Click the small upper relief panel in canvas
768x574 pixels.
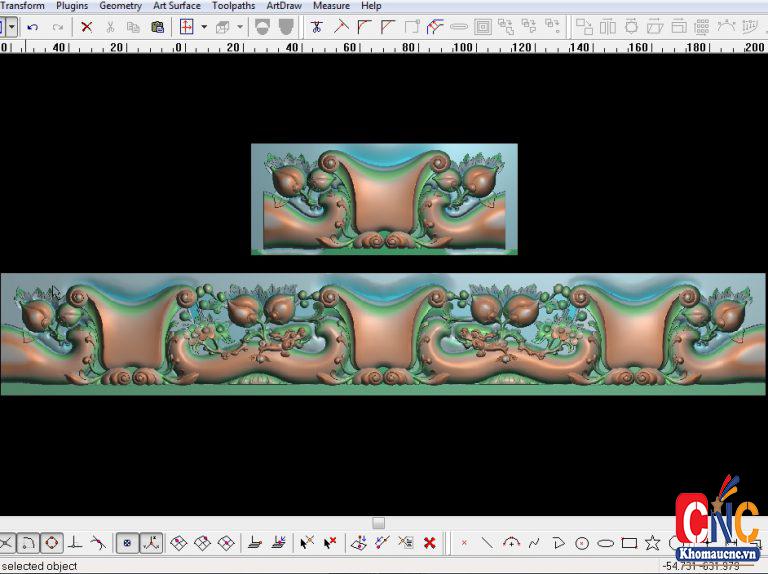384,199
